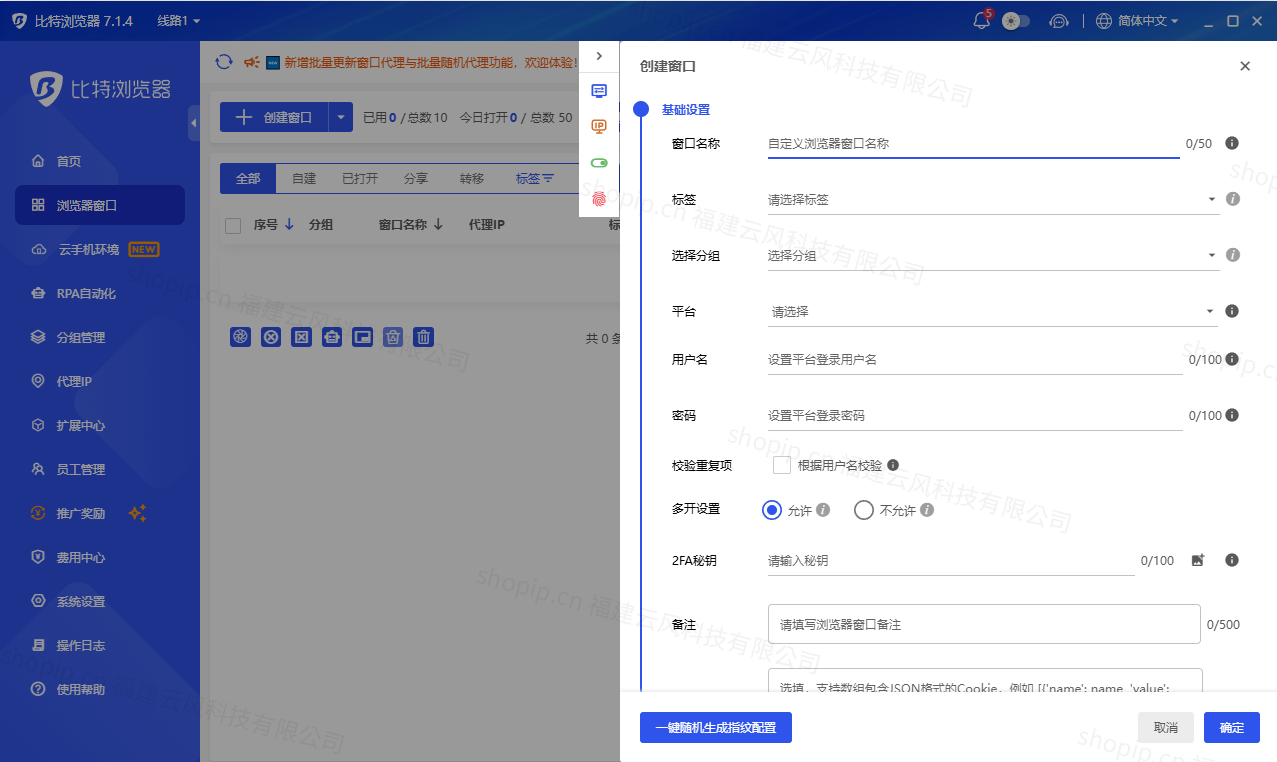The height and width of the screenshot is (762, 1277).
Task: Select the 自建 tab
Action: coord(304,178)
